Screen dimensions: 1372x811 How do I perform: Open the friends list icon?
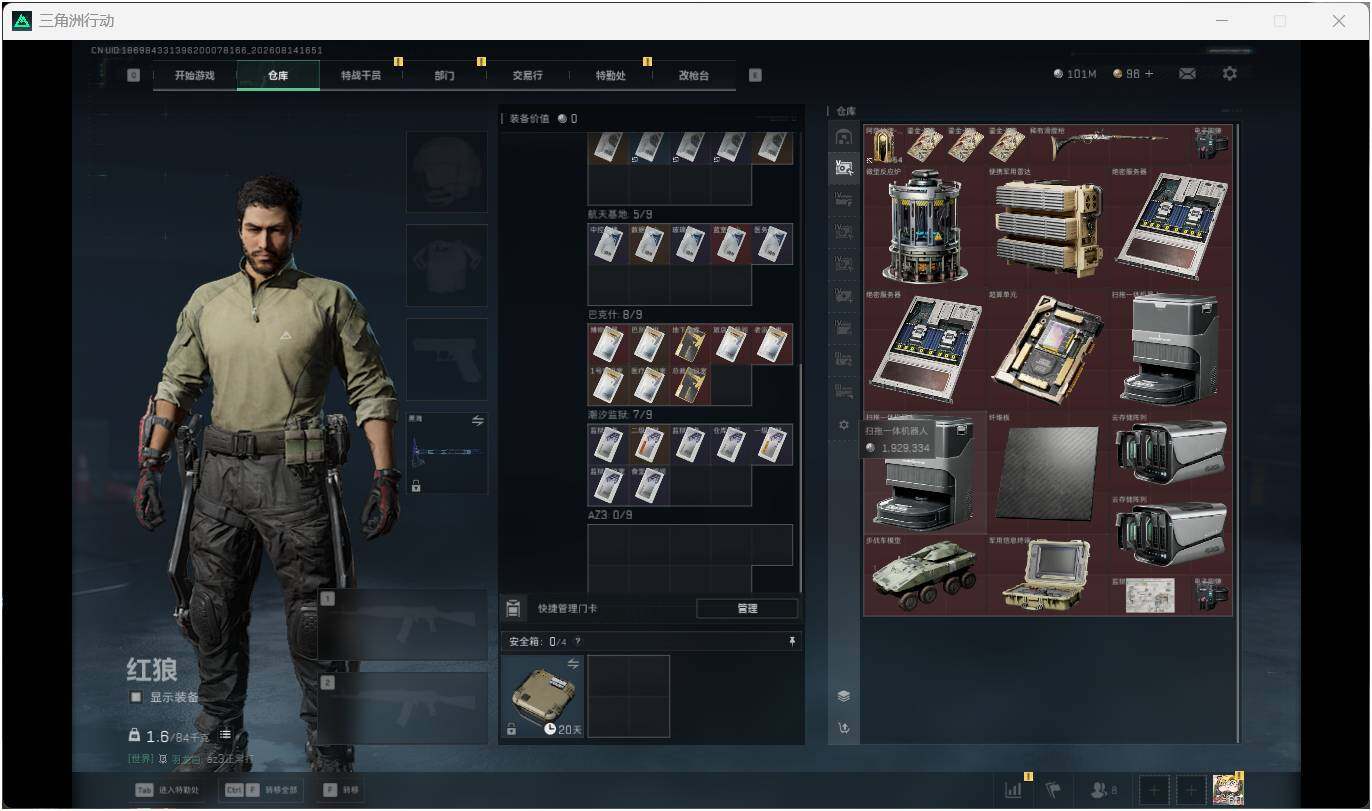1104,789
